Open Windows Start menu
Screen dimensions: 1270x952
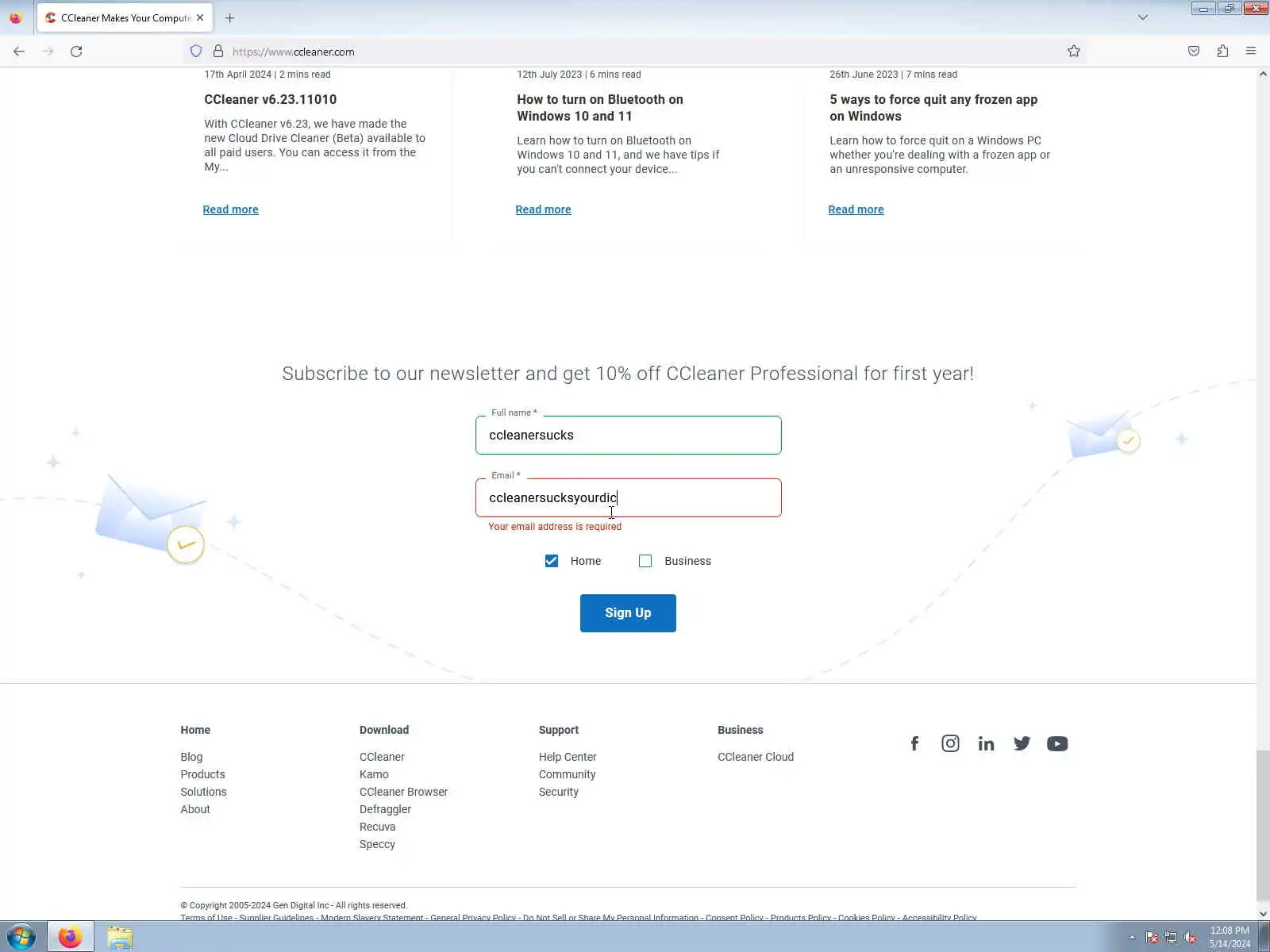[x=21, y=937]
